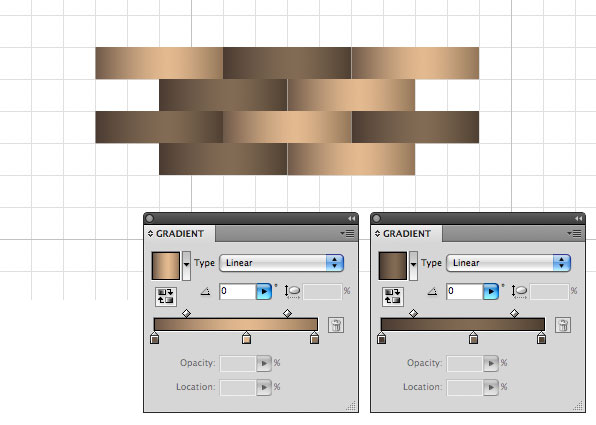The image size is (596, 425).
Task: Click delete stop trash icon in left panel
Action: [336, 325]
